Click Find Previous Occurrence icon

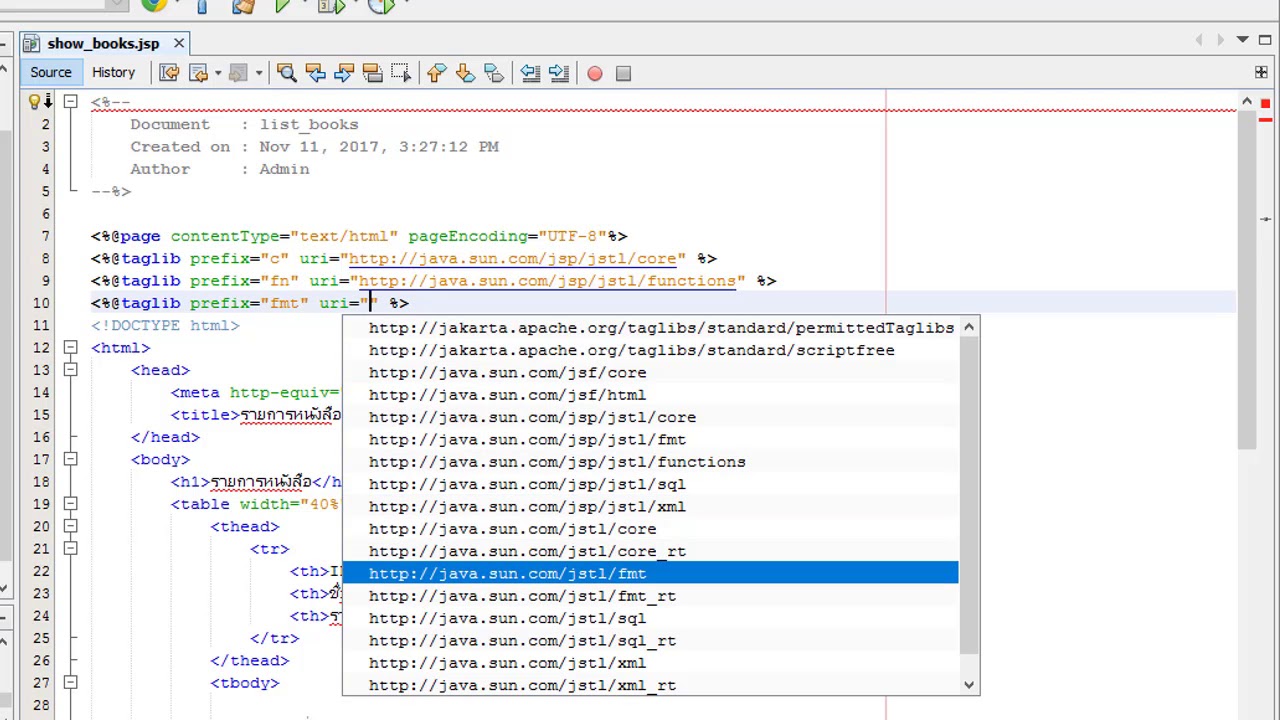315,73
